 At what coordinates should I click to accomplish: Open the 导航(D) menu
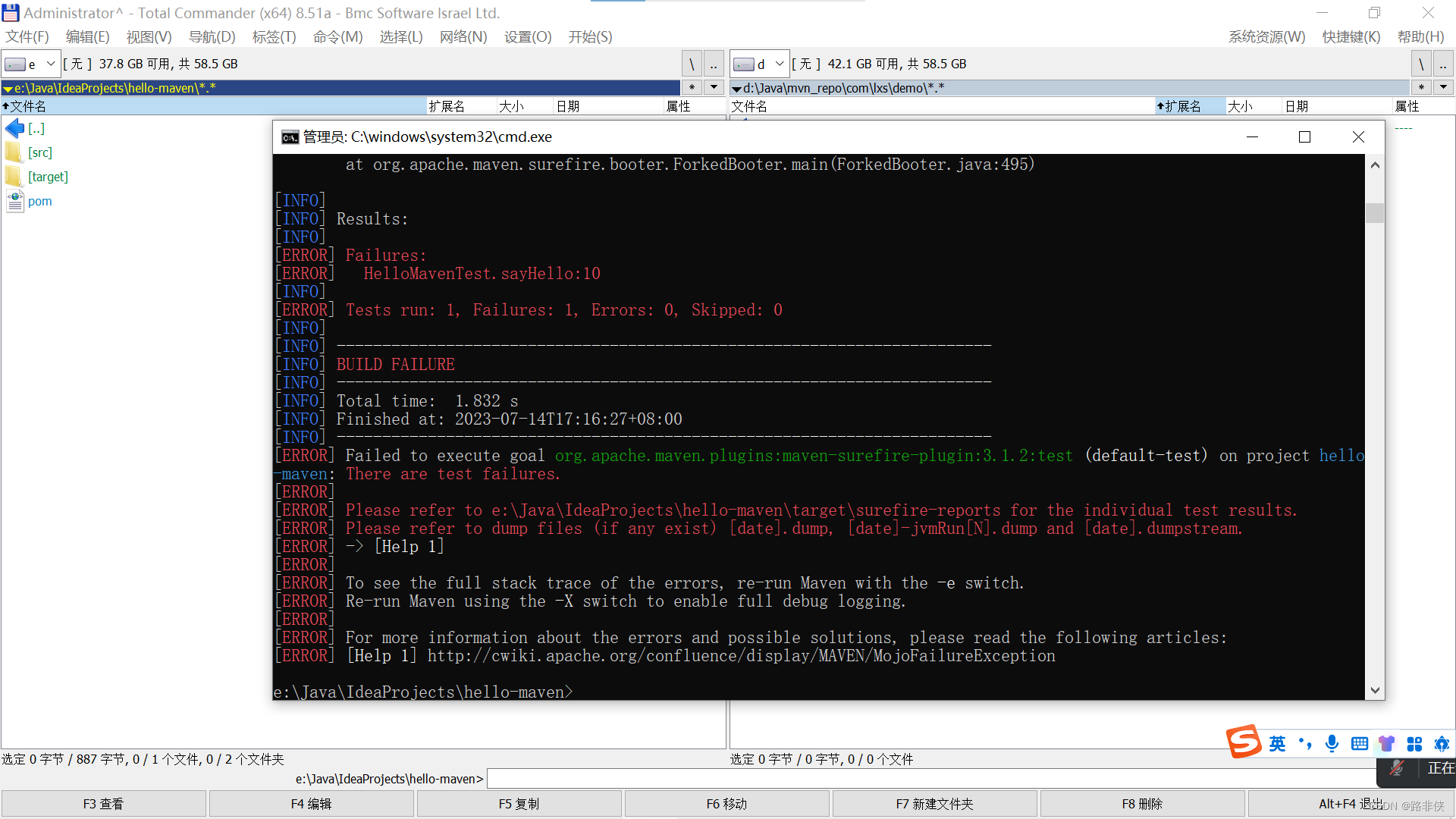coord(212,37)
